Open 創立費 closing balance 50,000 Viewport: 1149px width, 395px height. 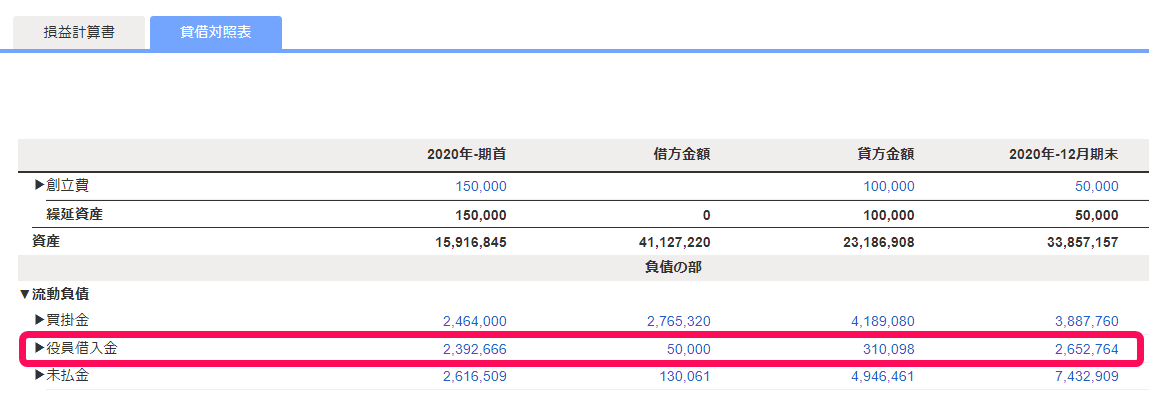pos(1096,186)
